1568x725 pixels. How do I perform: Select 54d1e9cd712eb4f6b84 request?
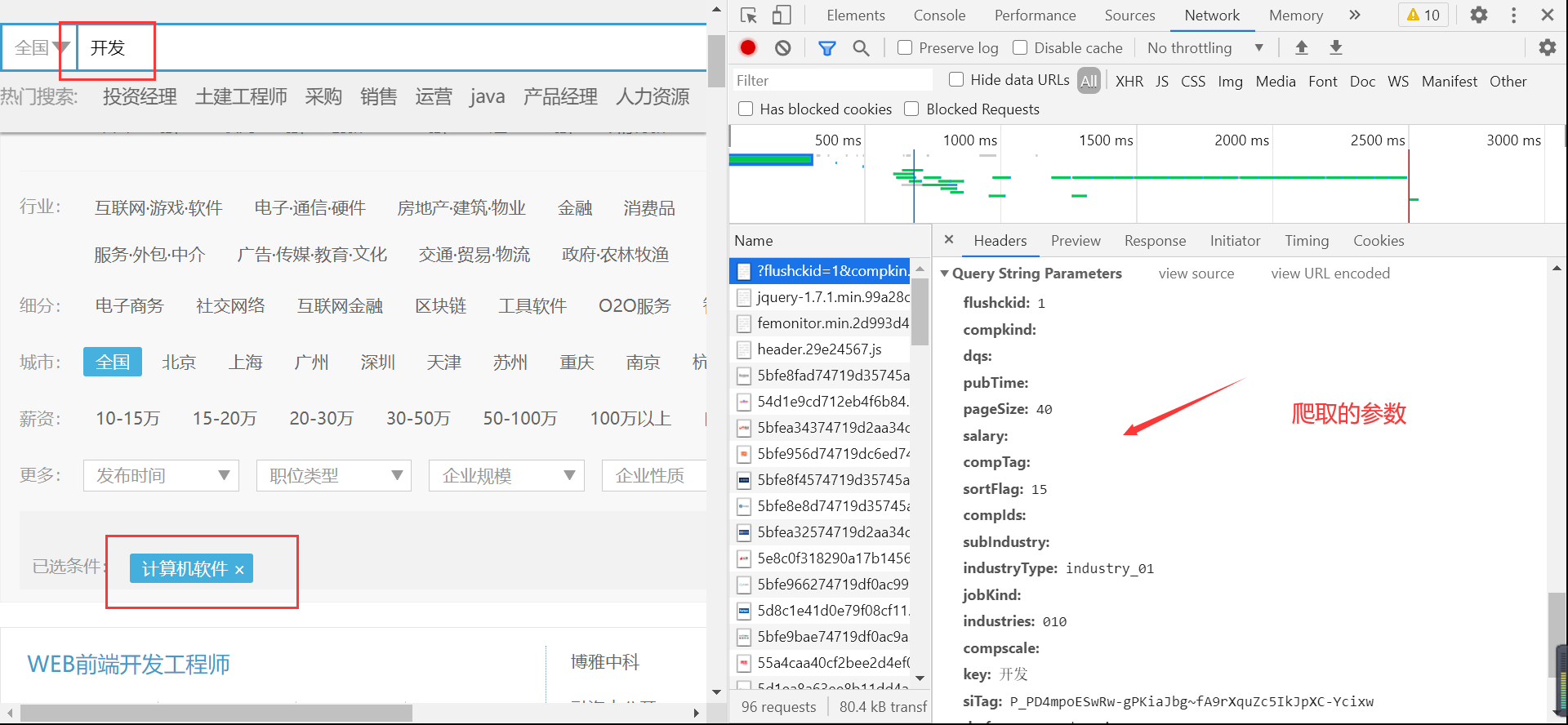[x=820, y=402]
